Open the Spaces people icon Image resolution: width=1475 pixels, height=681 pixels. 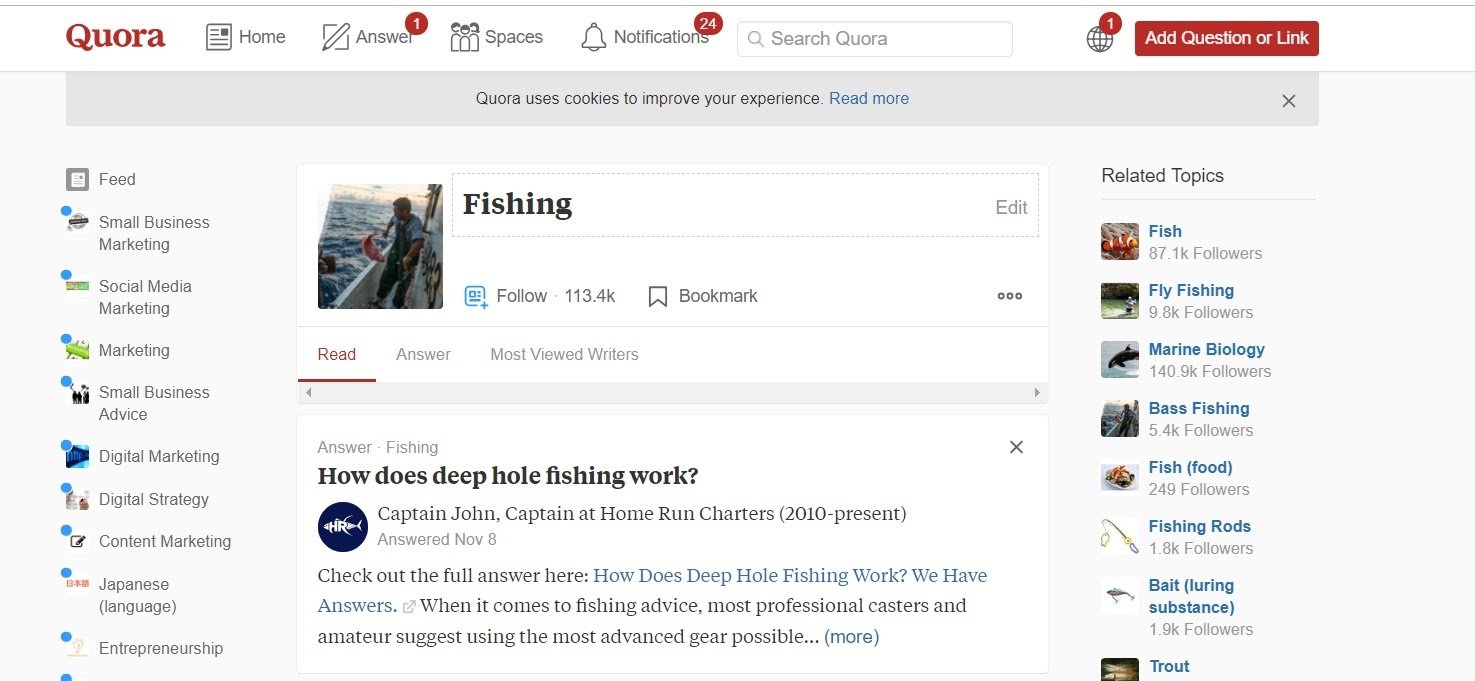(464, 38)
